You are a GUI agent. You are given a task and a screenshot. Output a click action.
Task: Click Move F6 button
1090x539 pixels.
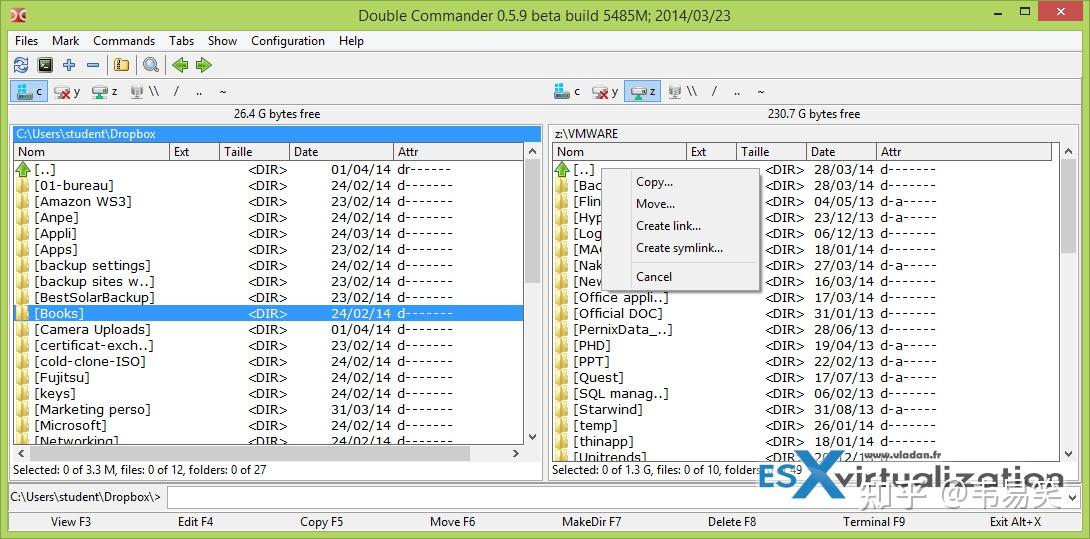coord(453,522)
